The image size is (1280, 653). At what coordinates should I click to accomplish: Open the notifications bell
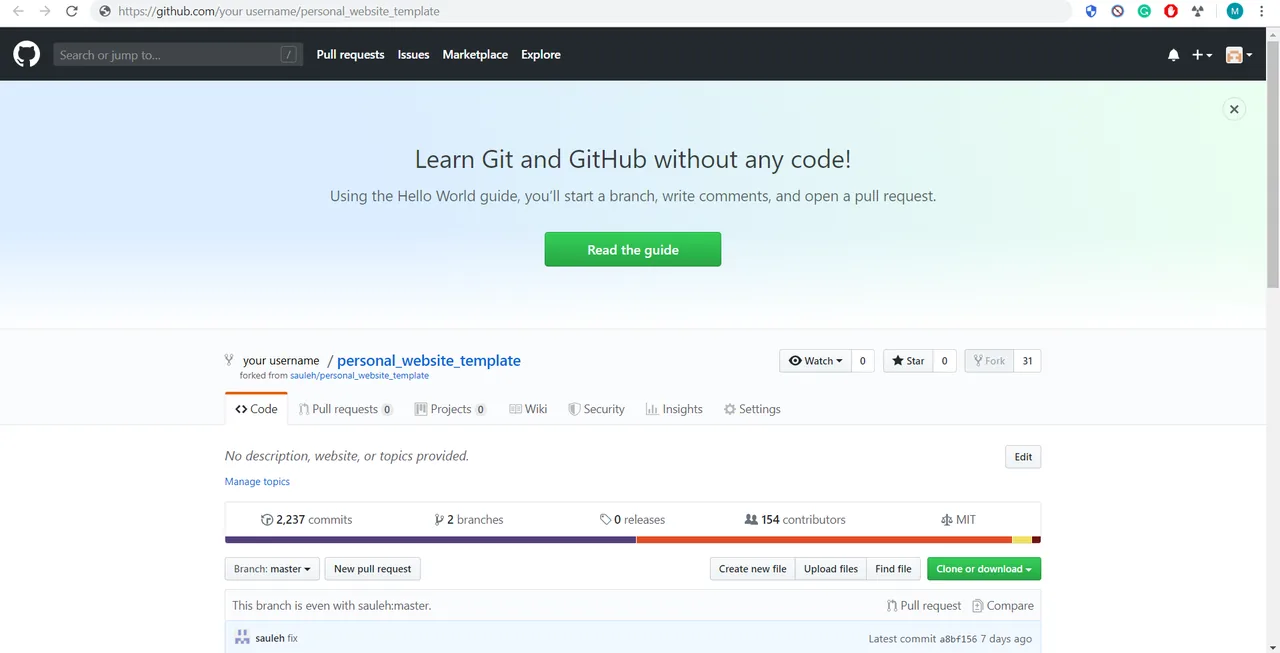coord(1173,55)
